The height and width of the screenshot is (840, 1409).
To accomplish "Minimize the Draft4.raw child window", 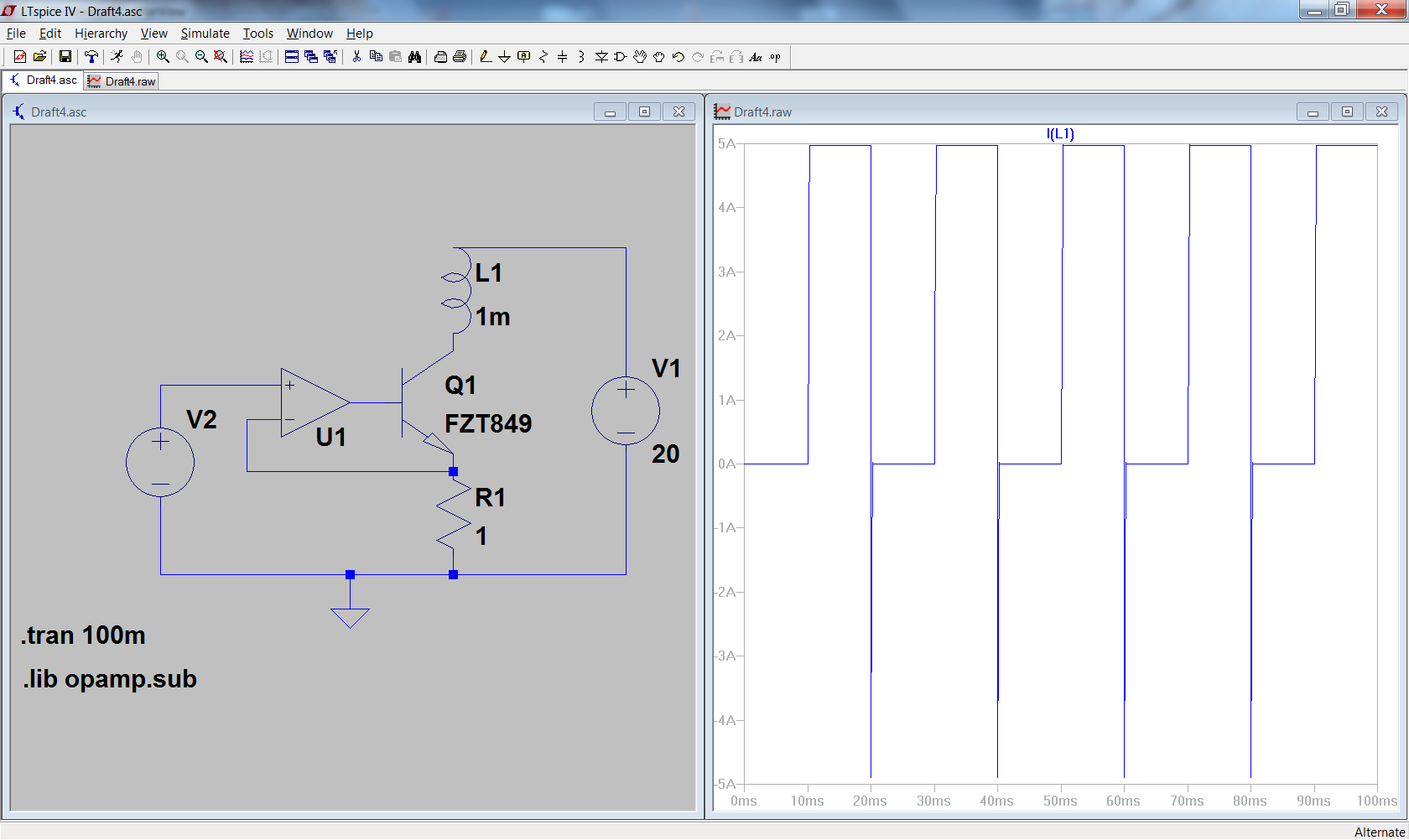I will tap(1313, 111).
